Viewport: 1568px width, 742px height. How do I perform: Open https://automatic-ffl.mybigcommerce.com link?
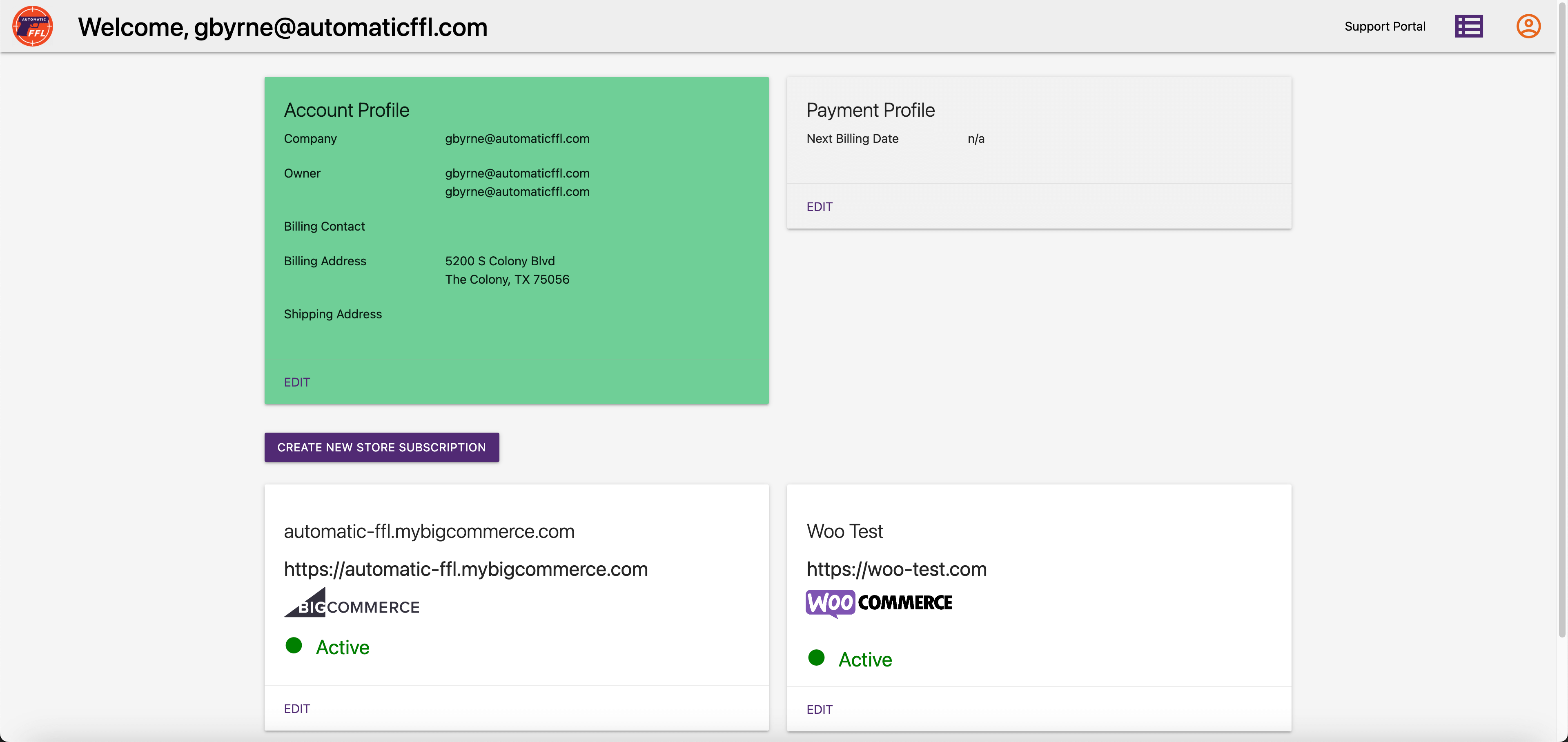tap(465, 569)
